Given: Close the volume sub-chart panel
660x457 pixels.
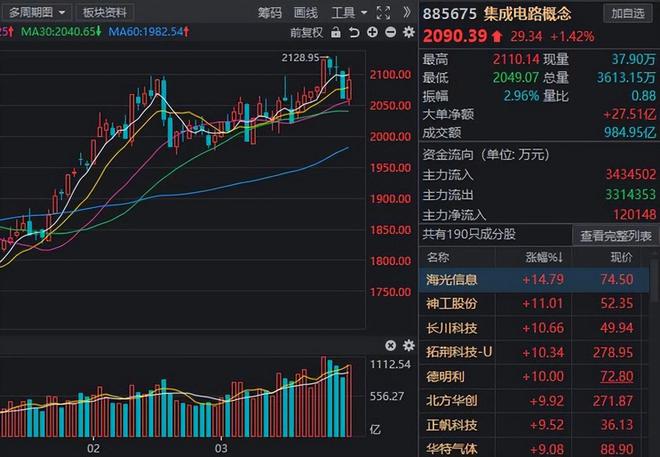Looking at the screenshot, I should click(390, 345).
